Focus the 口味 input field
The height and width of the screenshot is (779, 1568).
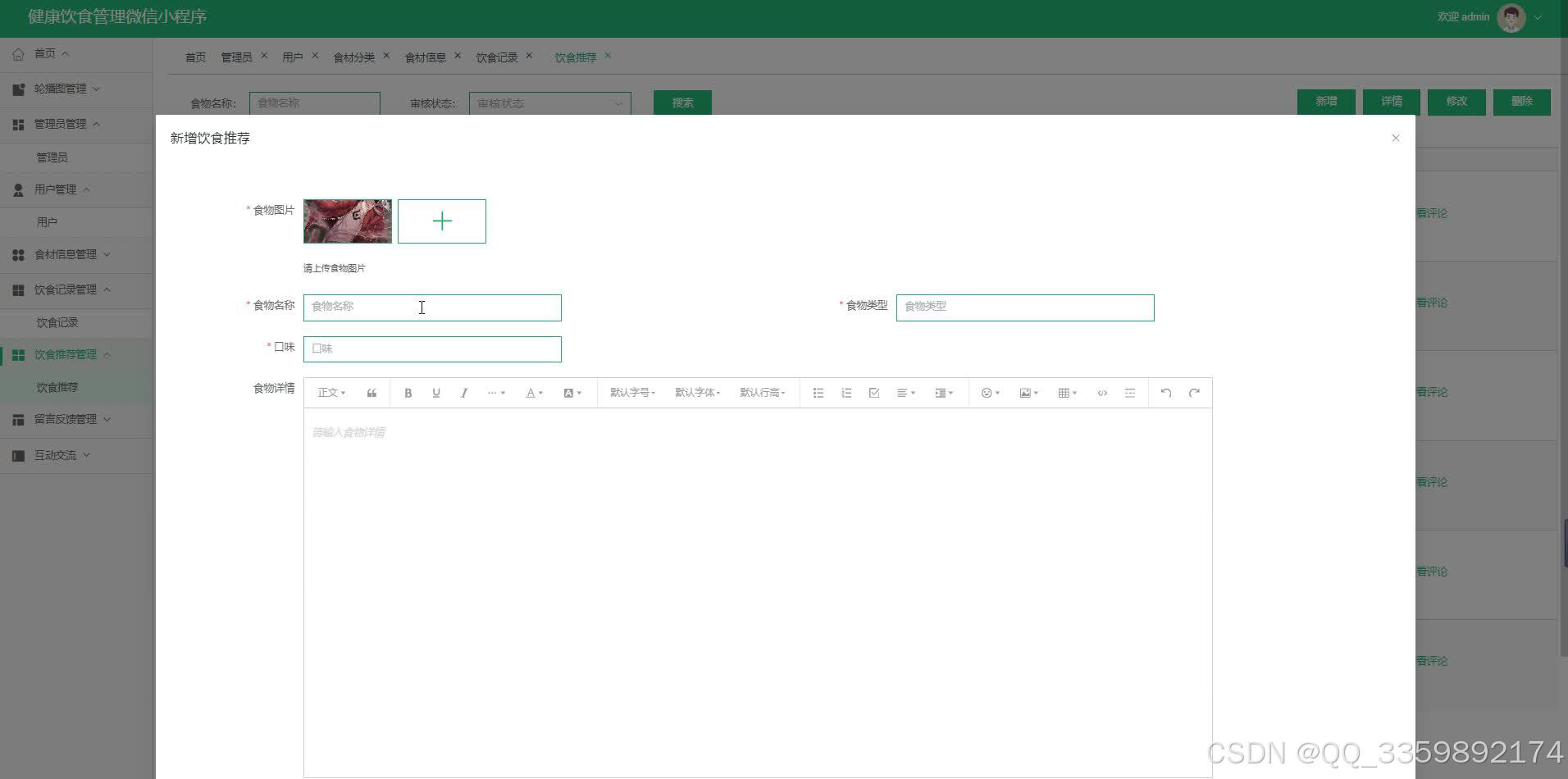(x=432, y=349)
